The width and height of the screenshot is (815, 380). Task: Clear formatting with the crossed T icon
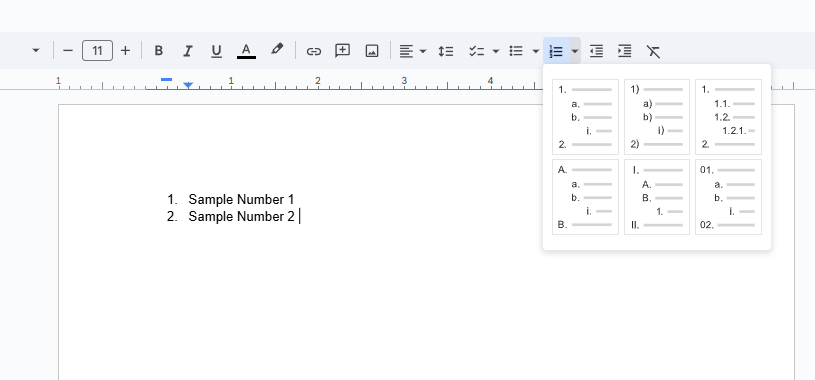[653, 51]
